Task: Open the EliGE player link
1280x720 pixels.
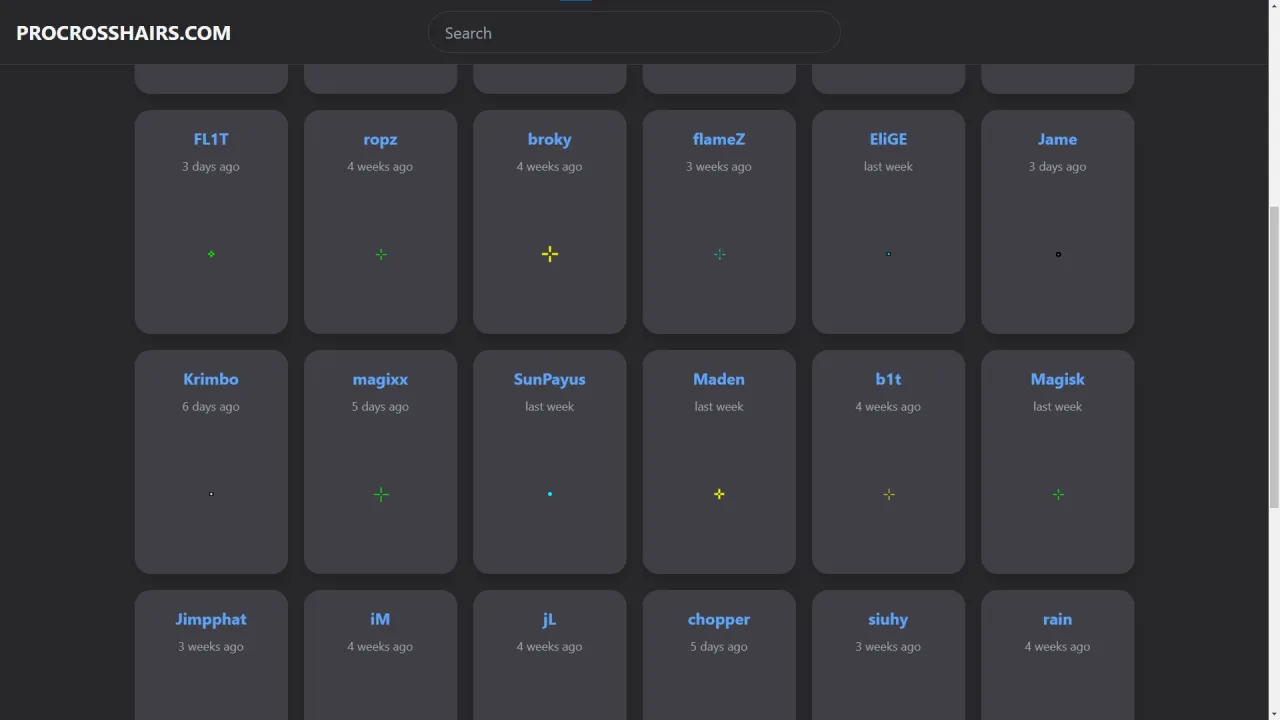Action: 888,139
